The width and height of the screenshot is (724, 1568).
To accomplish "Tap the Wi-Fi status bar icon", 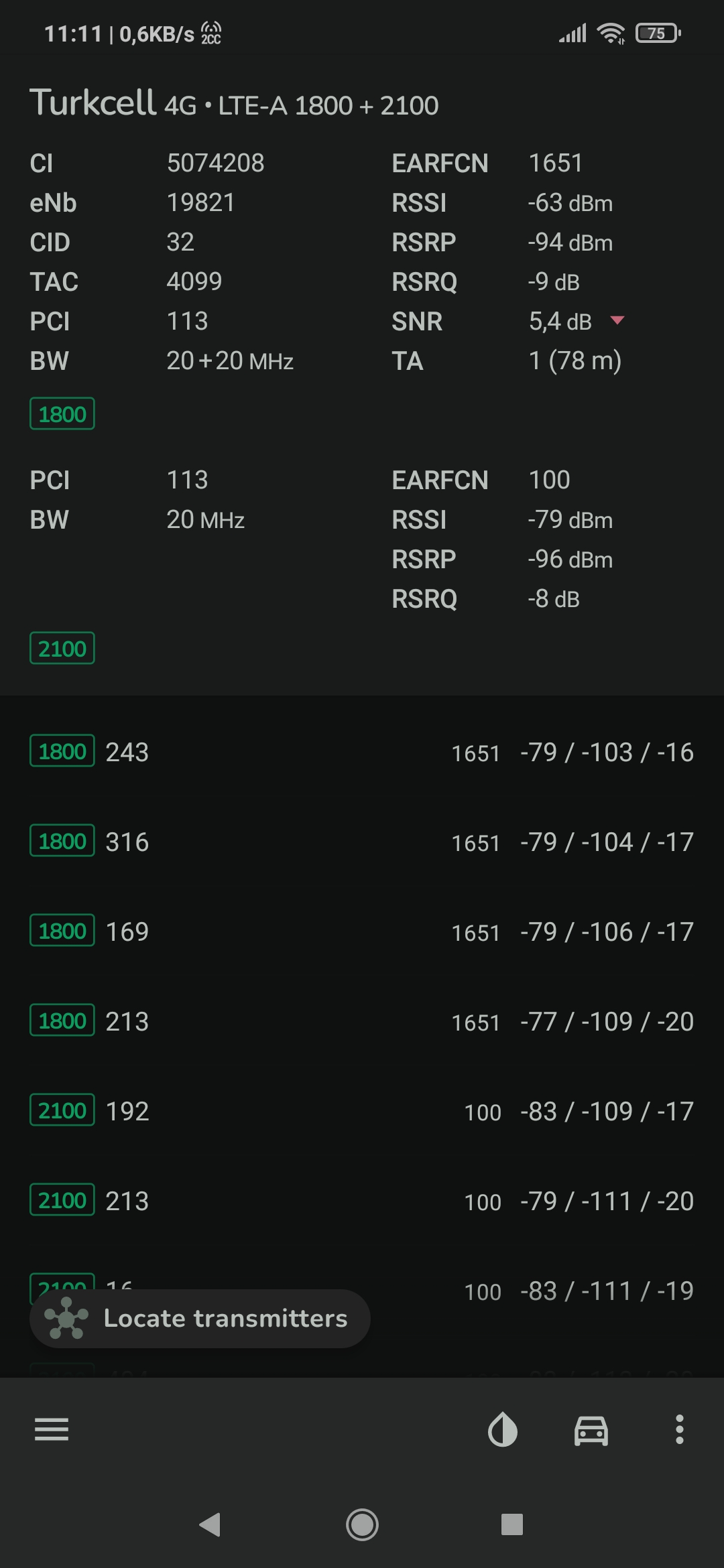I will (611, 33).
